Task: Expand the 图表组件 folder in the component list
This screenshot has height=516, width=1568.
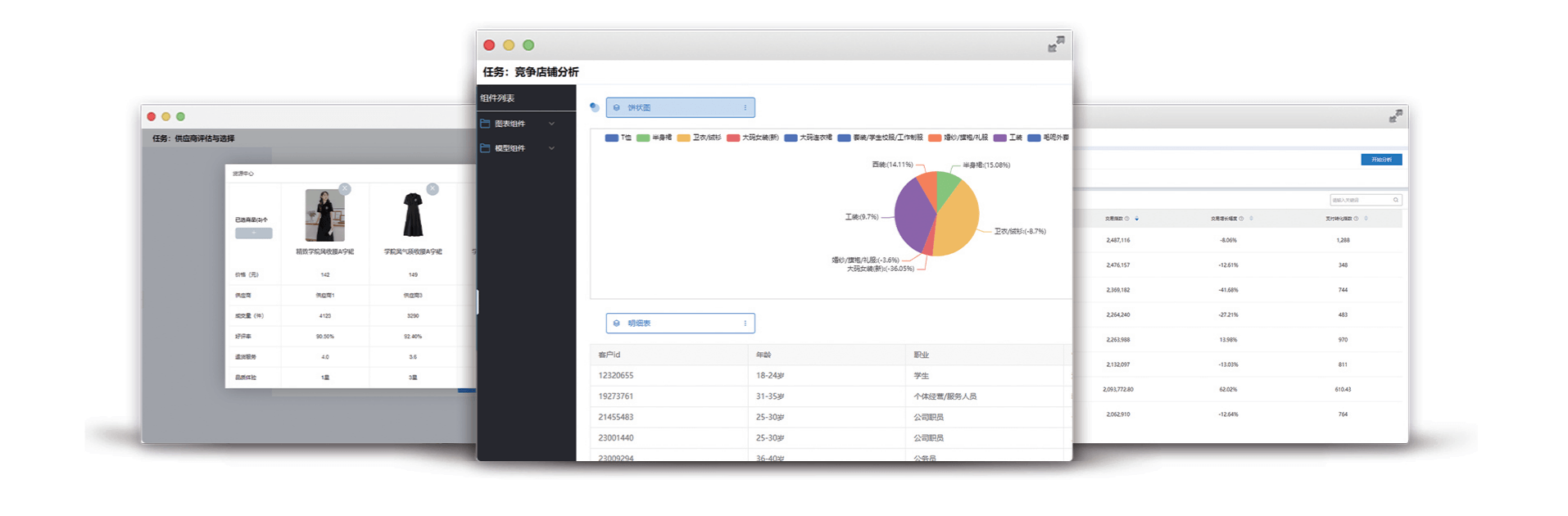Action: pyautogui.click(x=518, y=124)
